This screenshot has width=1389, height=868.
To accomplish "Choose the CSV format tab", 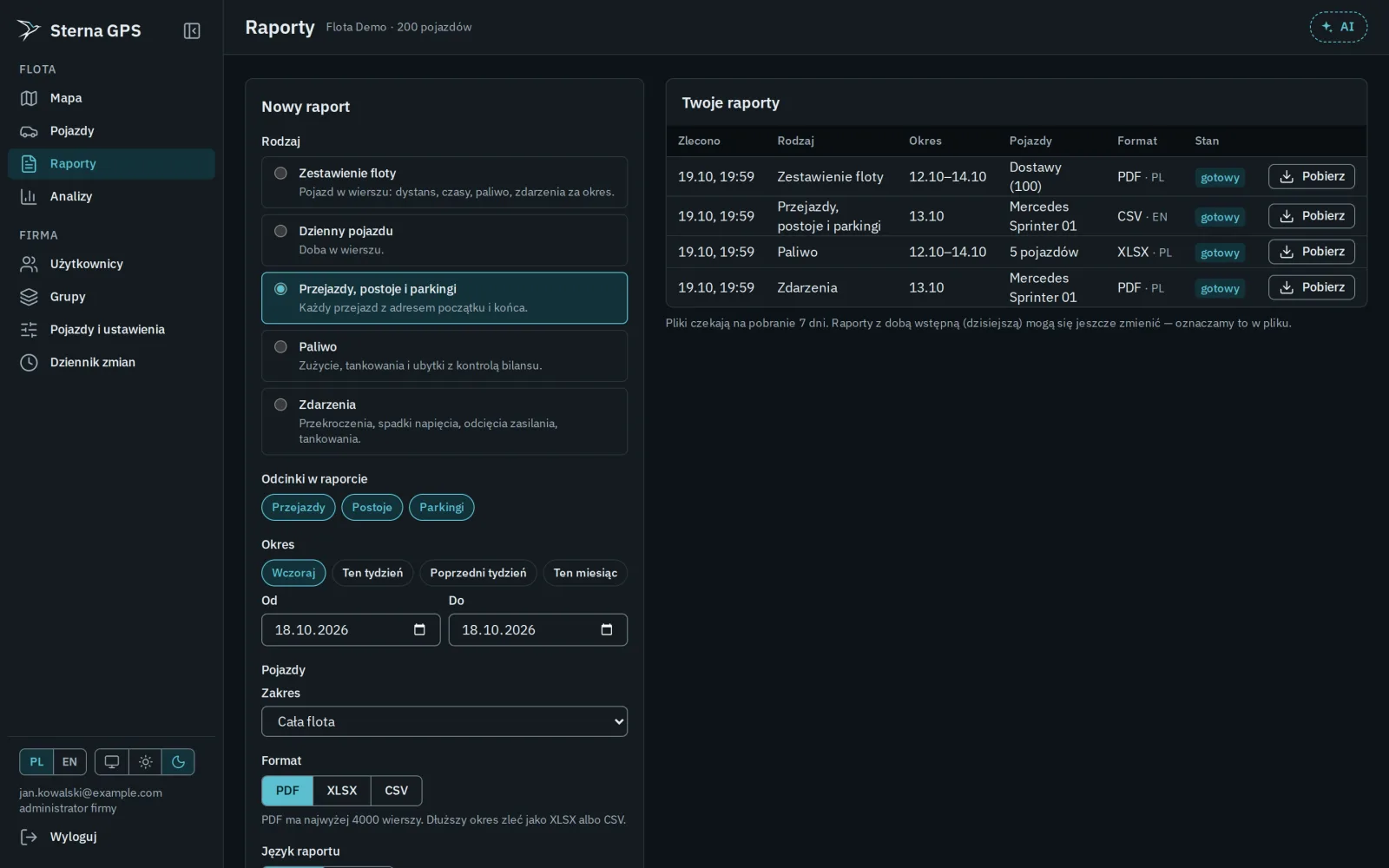I will click(x=396, y=791).
